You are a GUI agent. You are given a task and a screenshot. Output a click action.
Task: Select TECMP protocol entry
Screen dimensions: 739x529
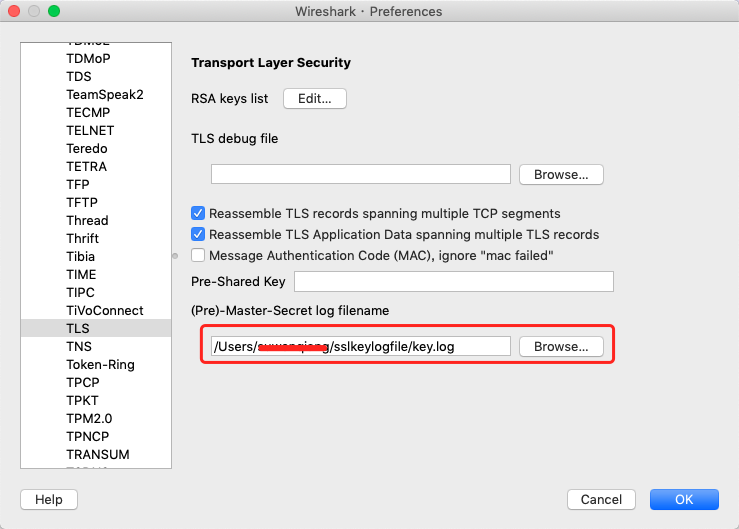click(96, 112)
